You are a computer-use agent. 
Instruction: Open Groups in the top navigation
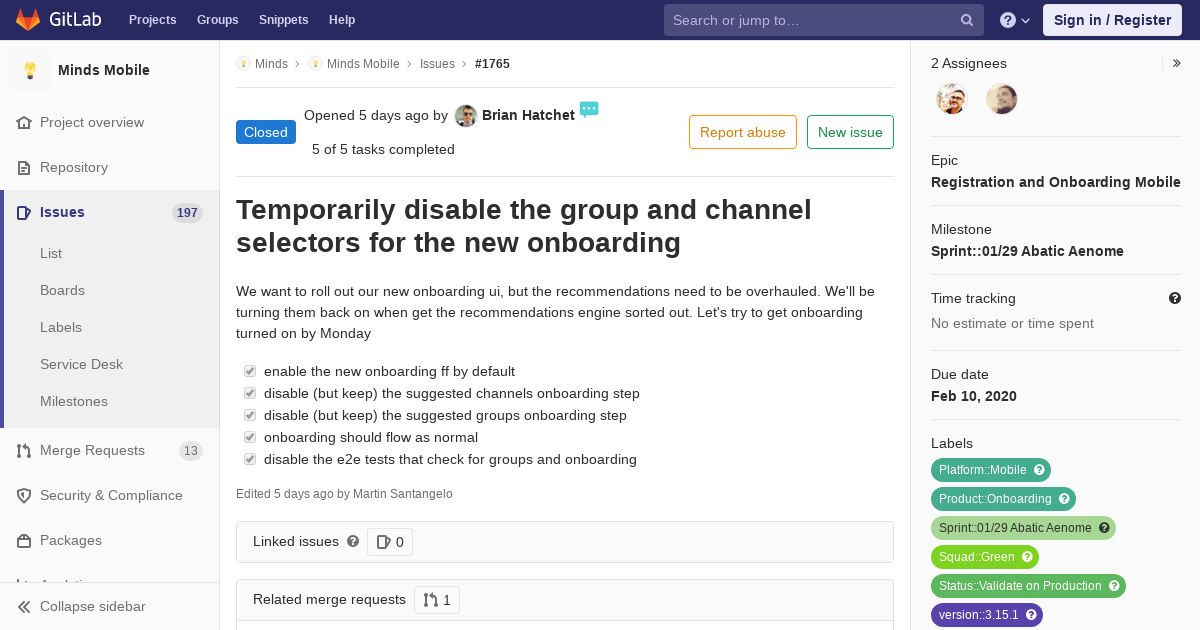(x=217, y=20)
